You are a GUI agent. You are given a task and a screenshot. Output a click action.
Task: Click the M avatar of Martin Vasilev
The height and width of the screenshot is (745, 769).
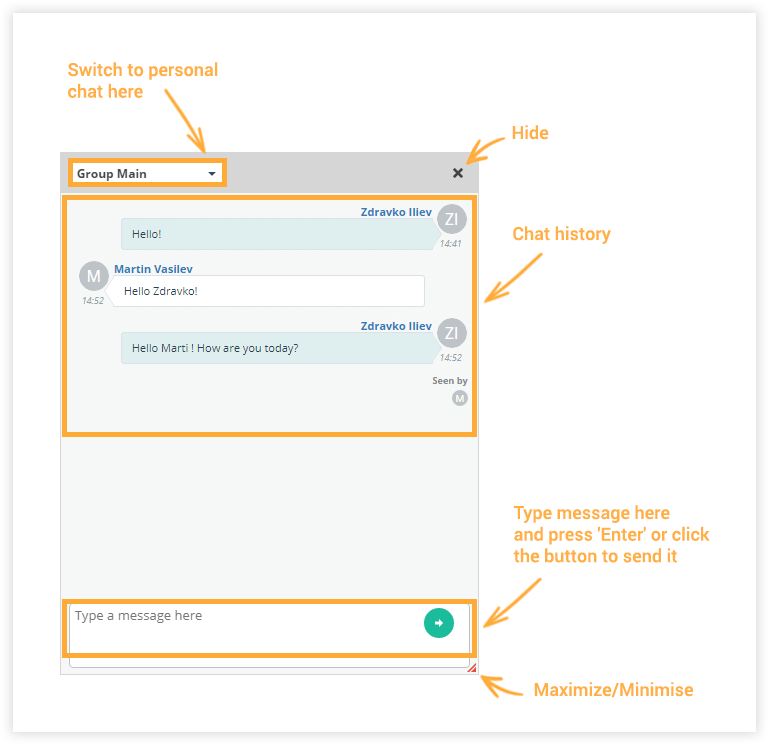click(94, 276)
